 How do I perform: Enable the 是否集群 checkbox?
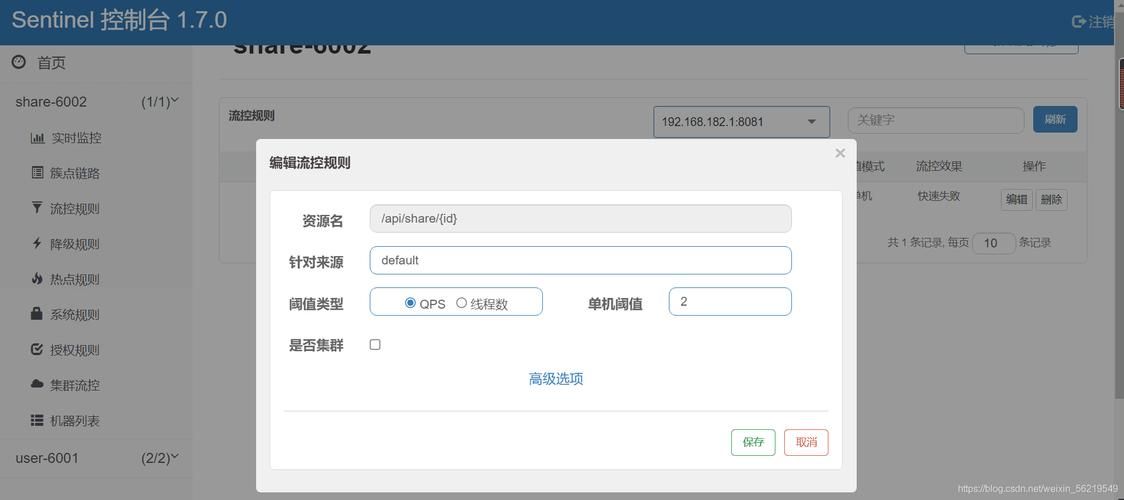[x=375, y=345]
